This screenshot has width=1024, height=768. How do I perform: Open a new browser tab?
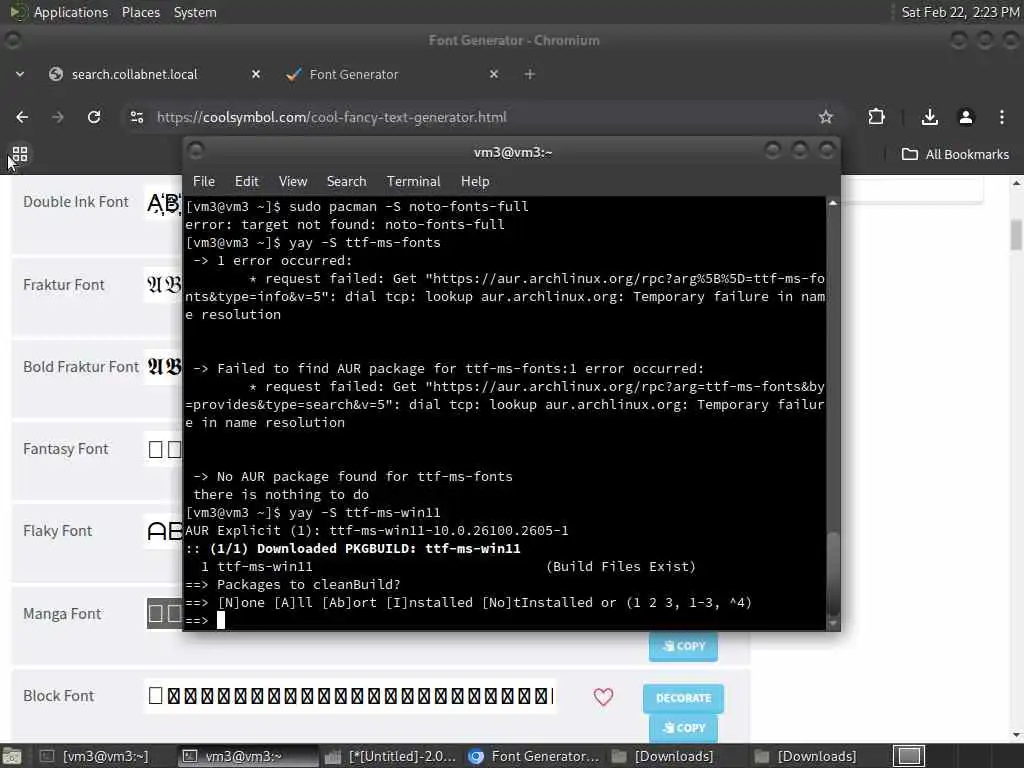[530, 74]
